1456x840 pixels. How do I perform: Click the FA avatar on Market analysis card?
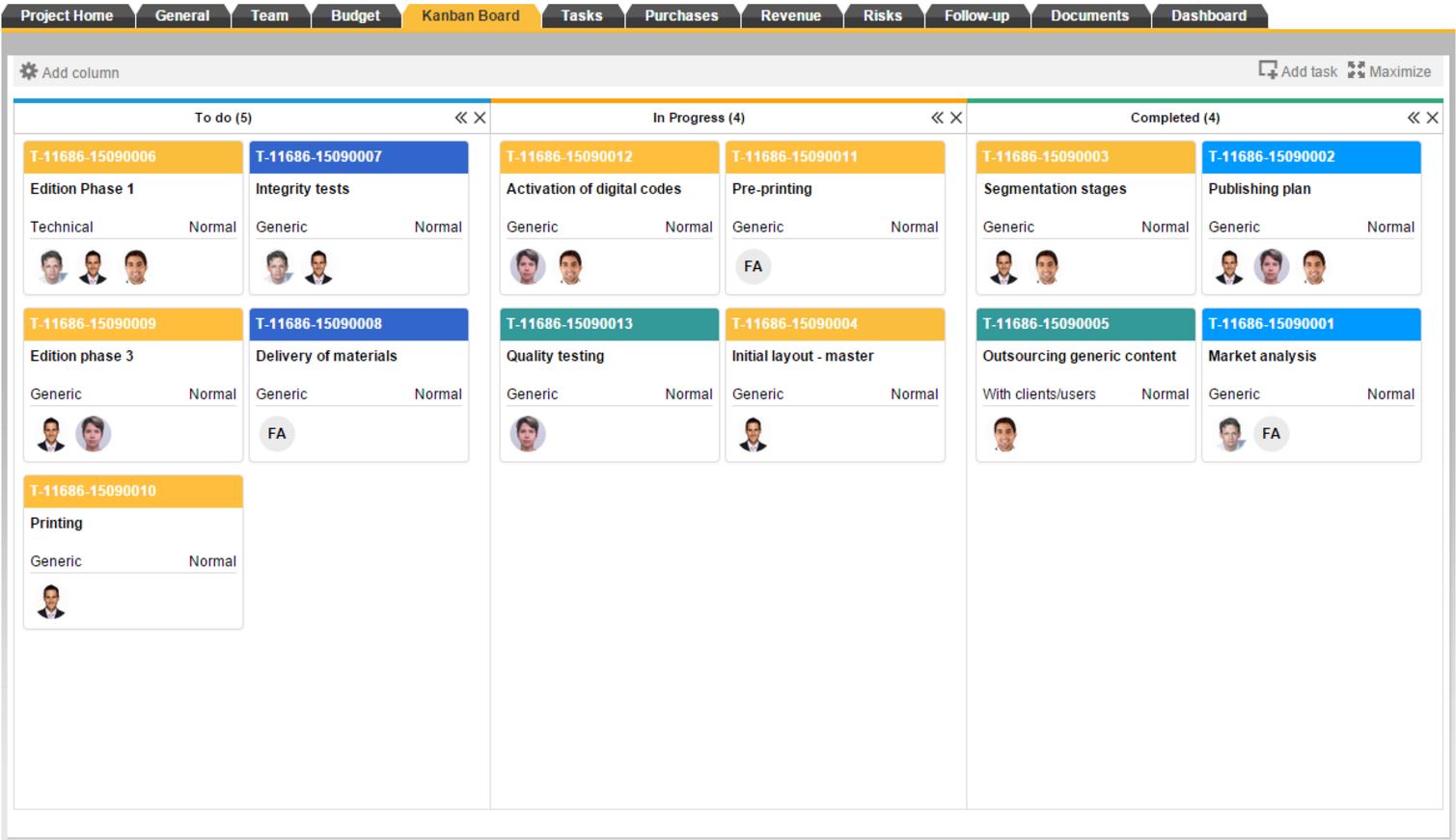tap(1272, 433)
